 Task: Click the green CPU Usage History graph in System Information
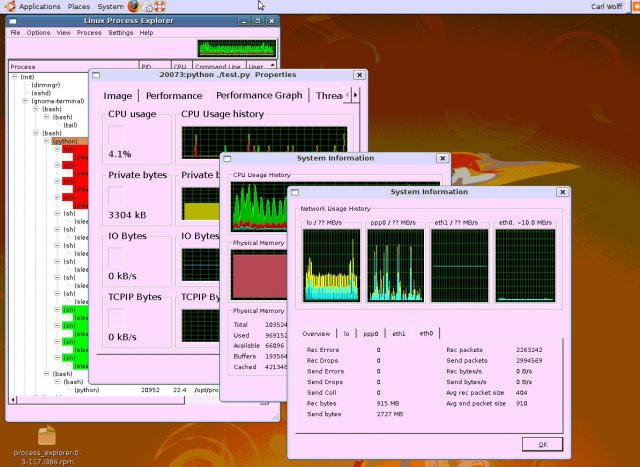[x=259, y=207]
